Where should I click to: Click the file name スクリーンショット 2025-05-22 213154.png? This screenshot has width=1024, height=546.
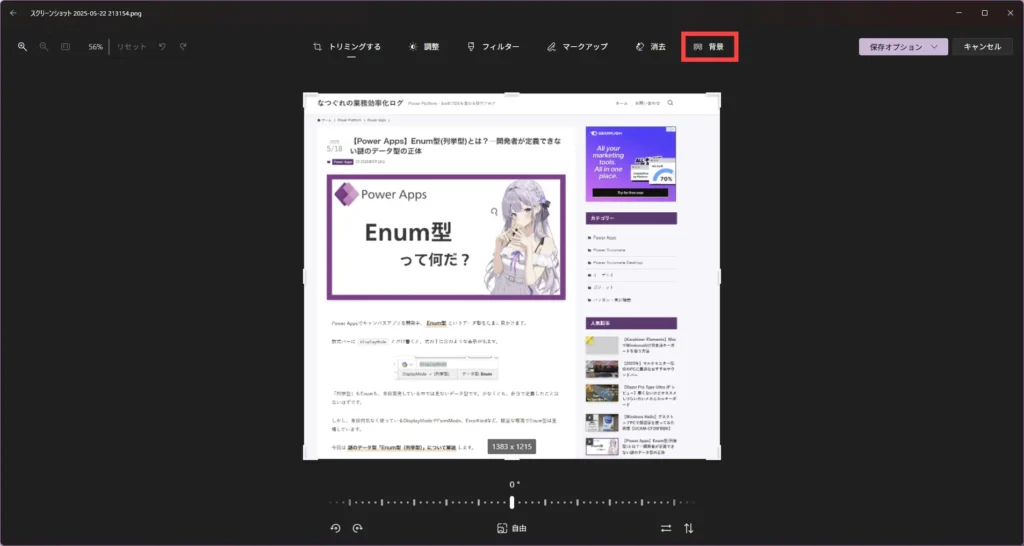coord(86,13)
